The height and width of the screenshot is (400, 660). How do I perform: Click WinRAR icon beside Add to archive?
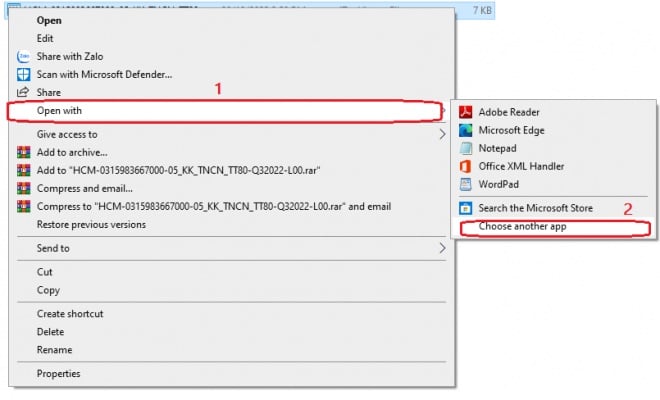[x=24, y=152]
